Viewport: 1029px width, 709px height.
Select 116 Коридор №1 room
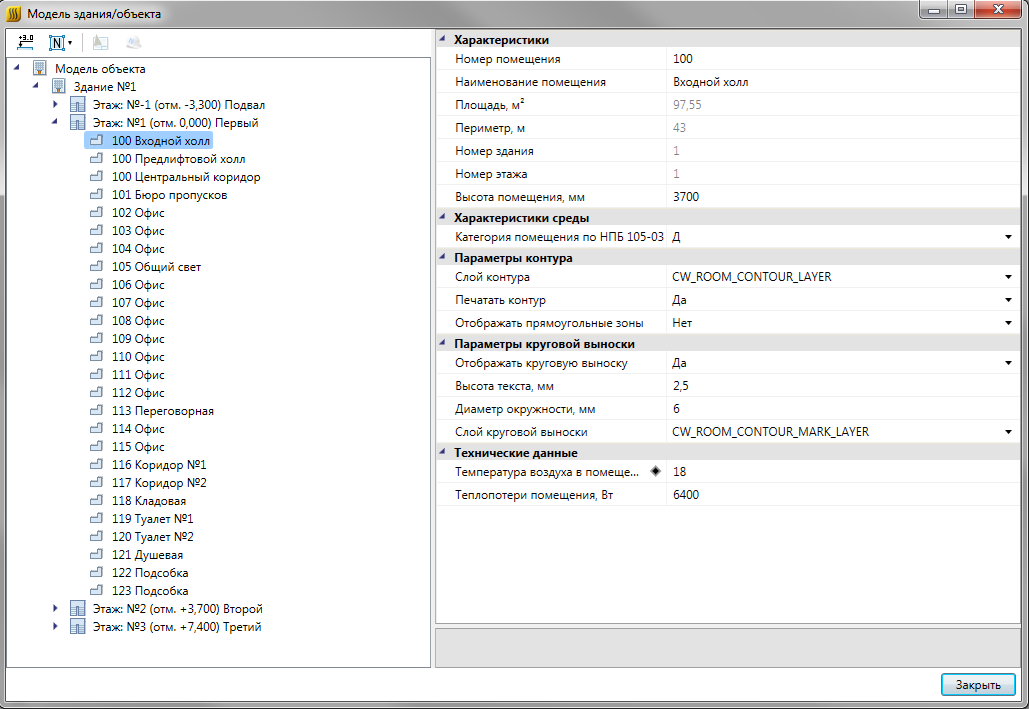tap(159, 464)
